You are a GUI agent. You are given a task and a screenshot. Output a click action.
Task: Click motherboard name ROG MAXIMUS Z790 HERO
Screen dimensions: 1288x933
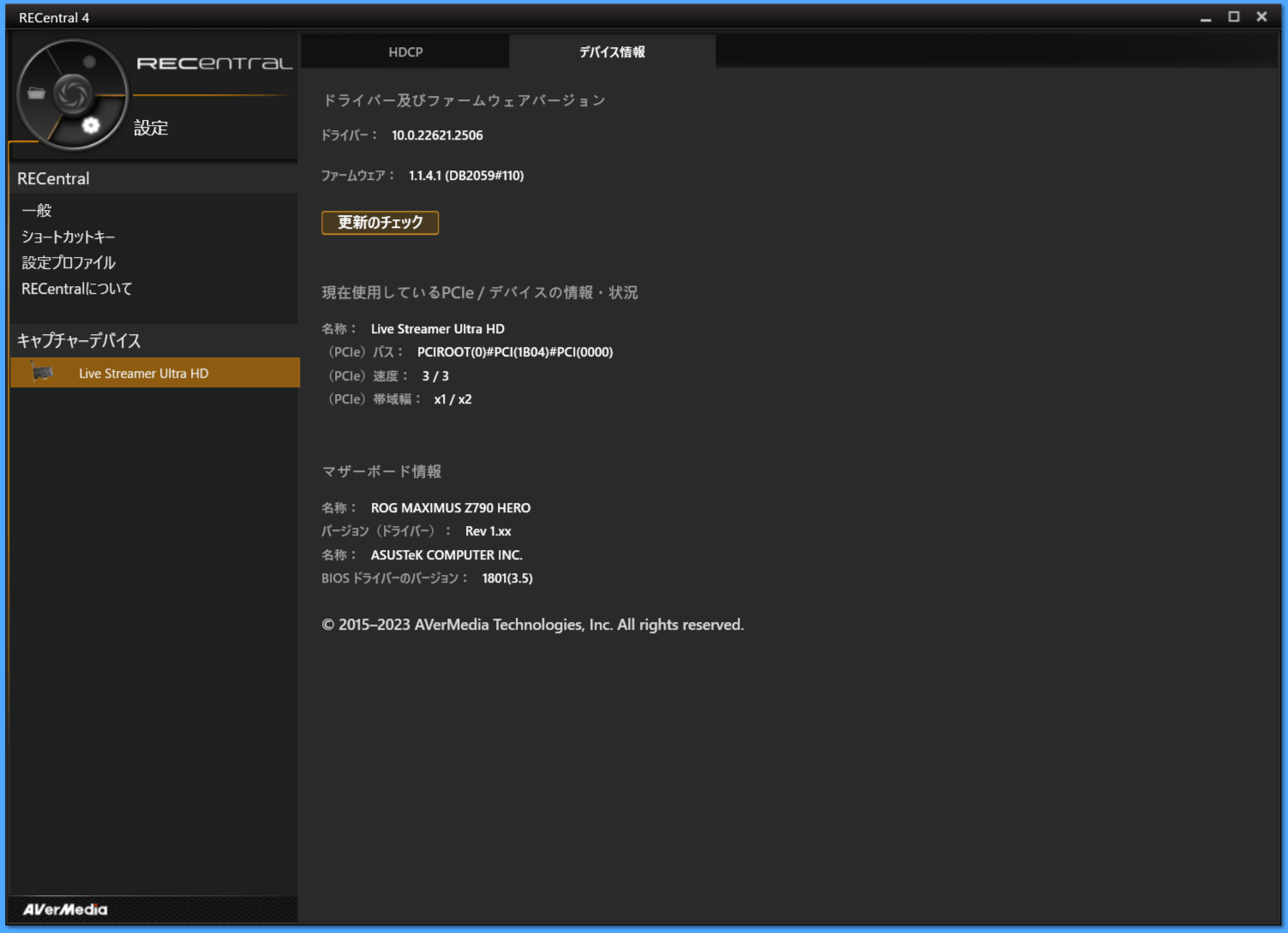point(451,508)
